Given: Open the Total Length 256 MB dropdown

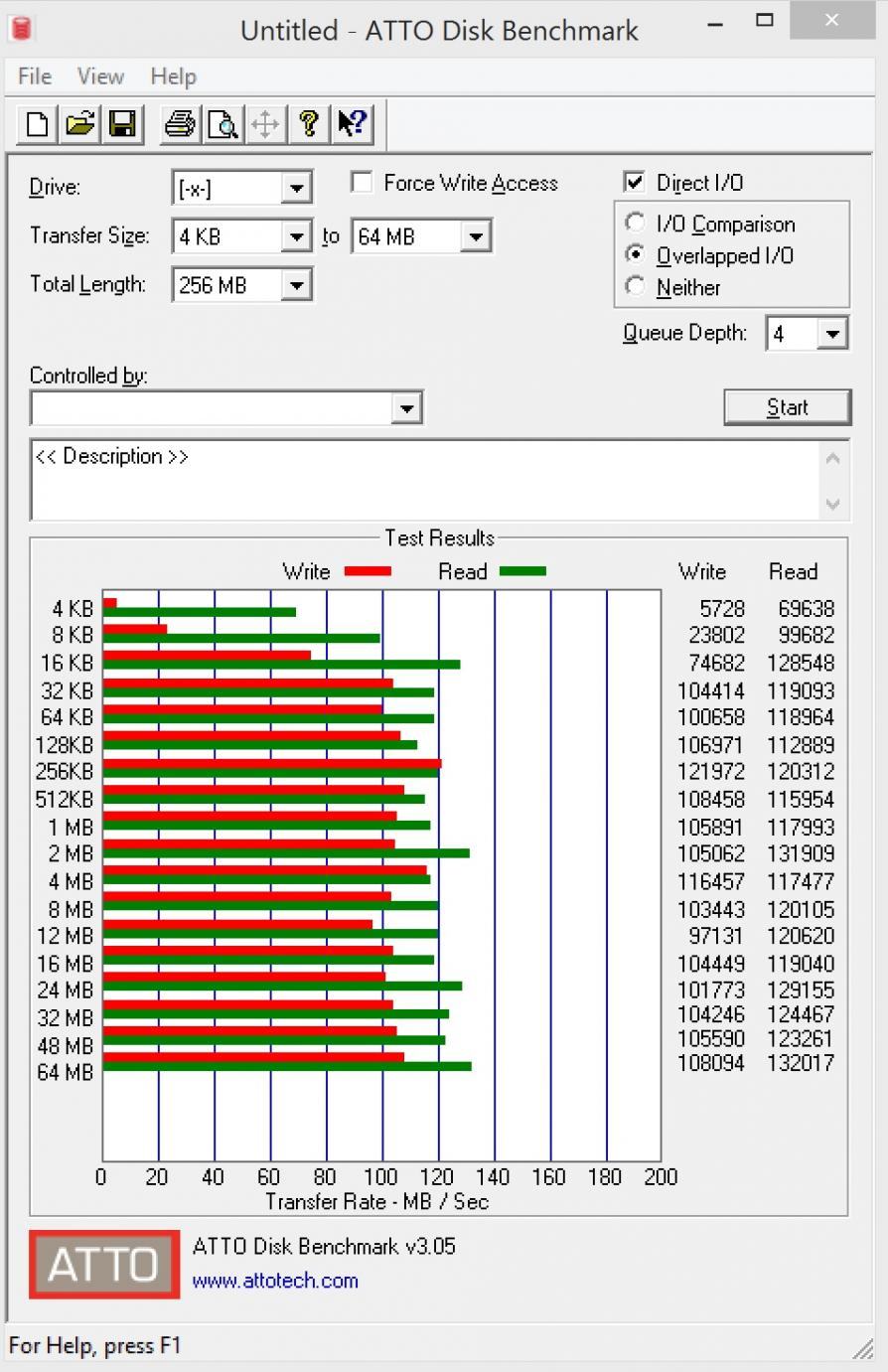Looking at the screenshot, I should [296, 285].
